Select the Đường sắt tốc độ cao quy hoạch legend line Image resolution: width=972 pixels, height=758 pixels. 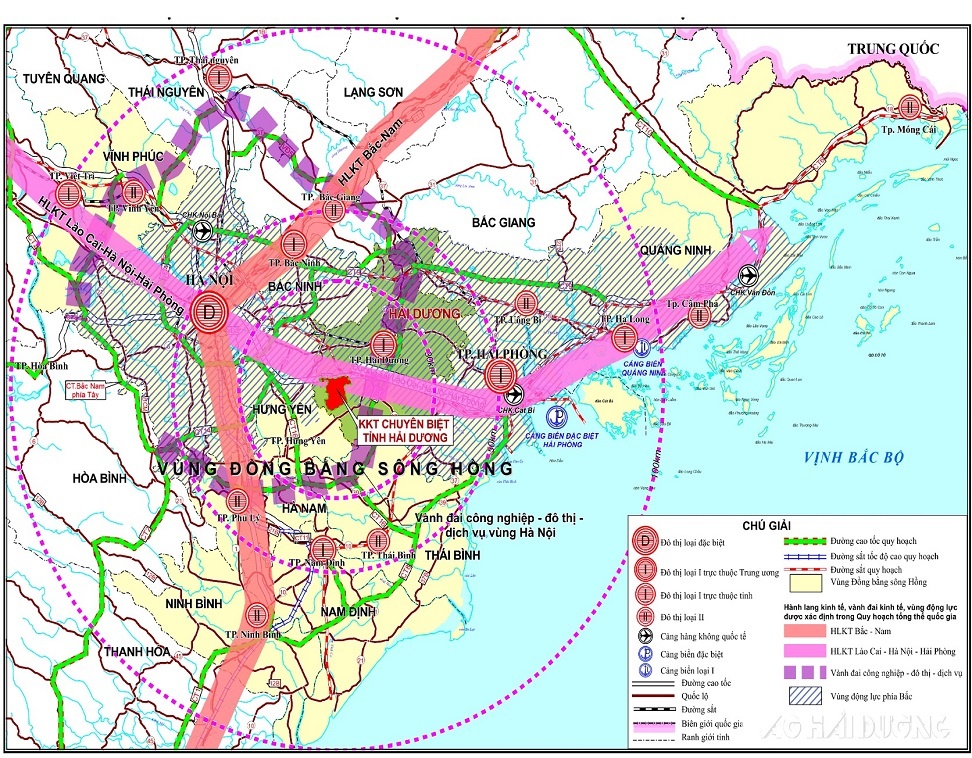tap(805, 556)
